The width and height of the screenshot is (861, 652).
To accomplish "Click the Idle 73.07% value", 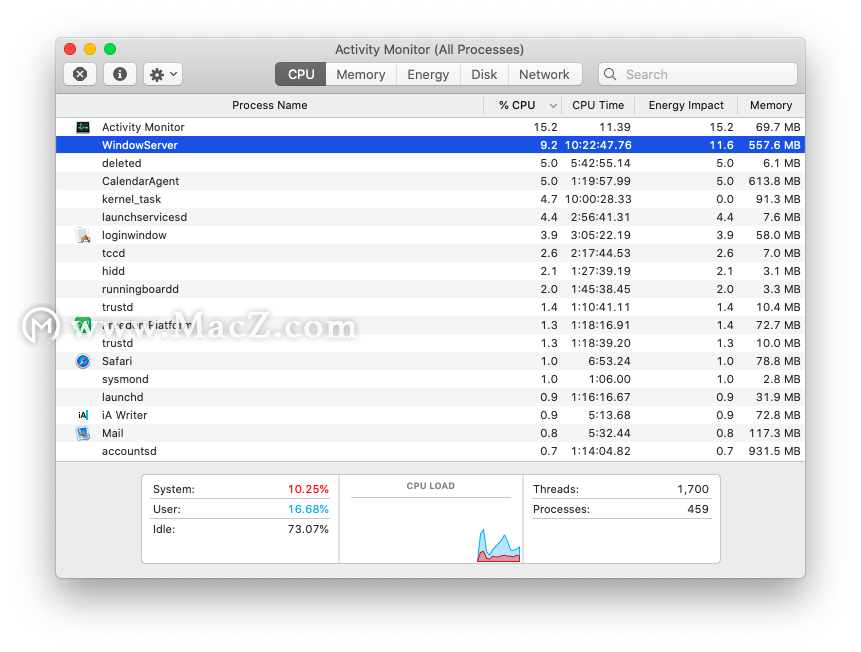I will [x=308, y=530].
